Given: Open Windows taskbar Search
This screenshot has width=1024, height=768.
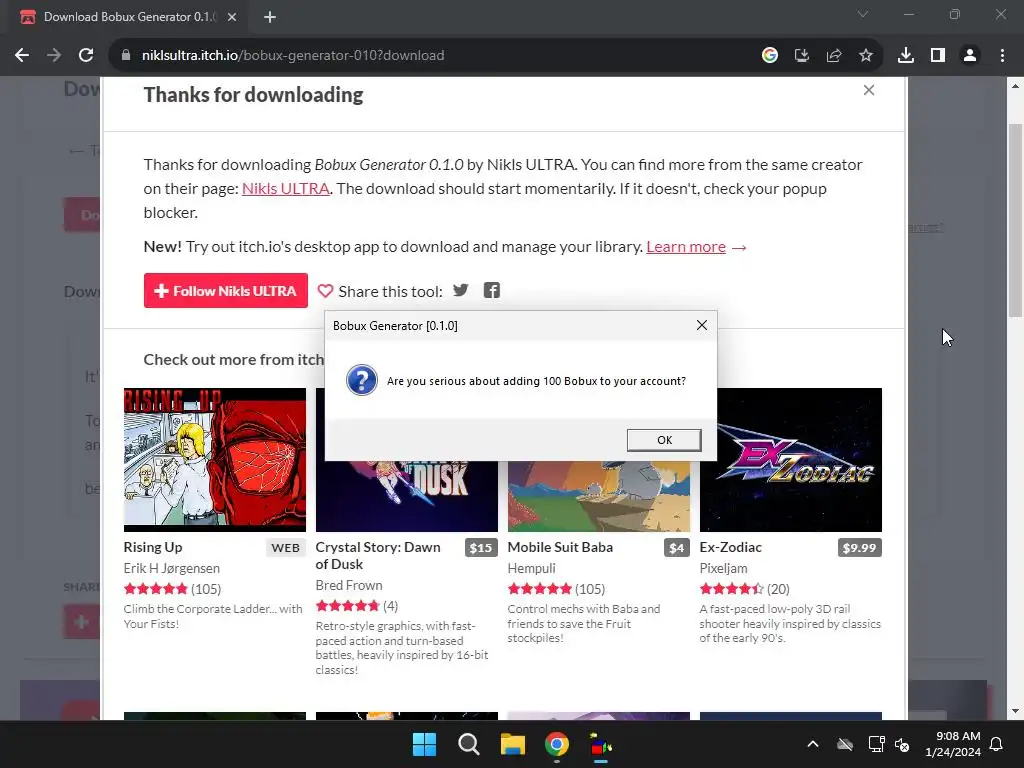Looking at the screenshot, I should click(x=469, y=744).
